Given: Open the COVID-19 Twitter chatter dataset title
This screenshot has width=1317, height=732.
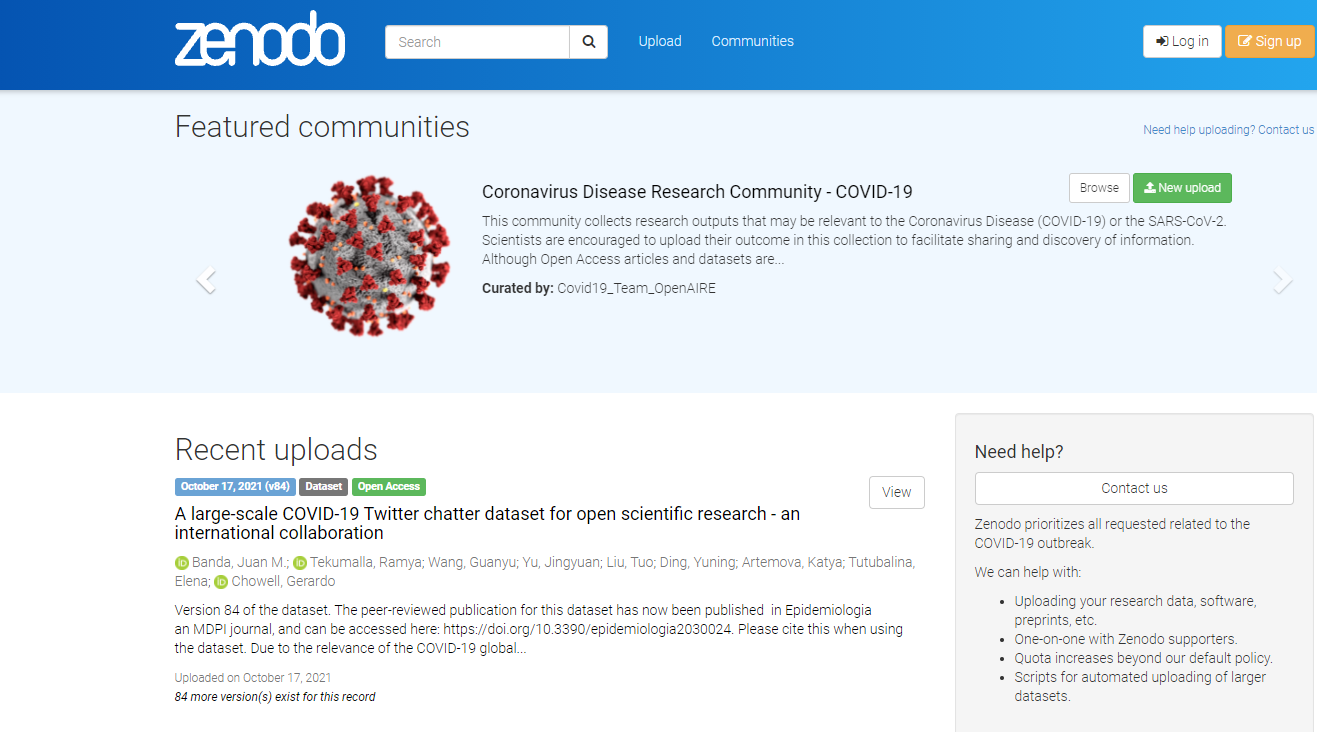Looking at the screenshot, I should coord(487,523).
